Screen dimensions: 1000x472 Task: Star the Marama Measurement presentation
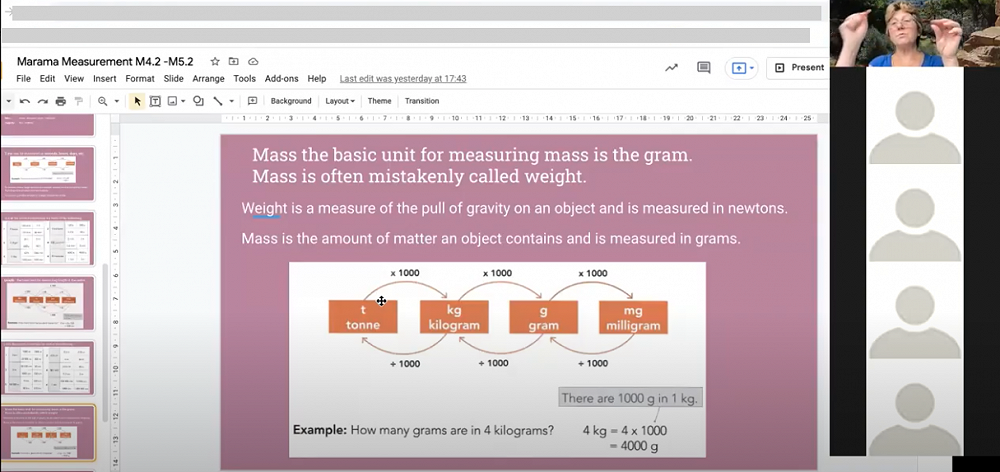point(215,61)
